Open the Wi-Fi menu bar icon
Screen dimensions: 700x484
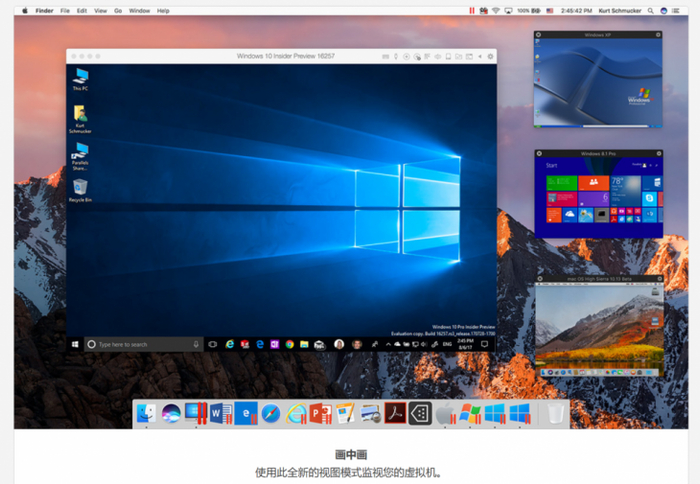pyautogui.click(x=496, y=10)
